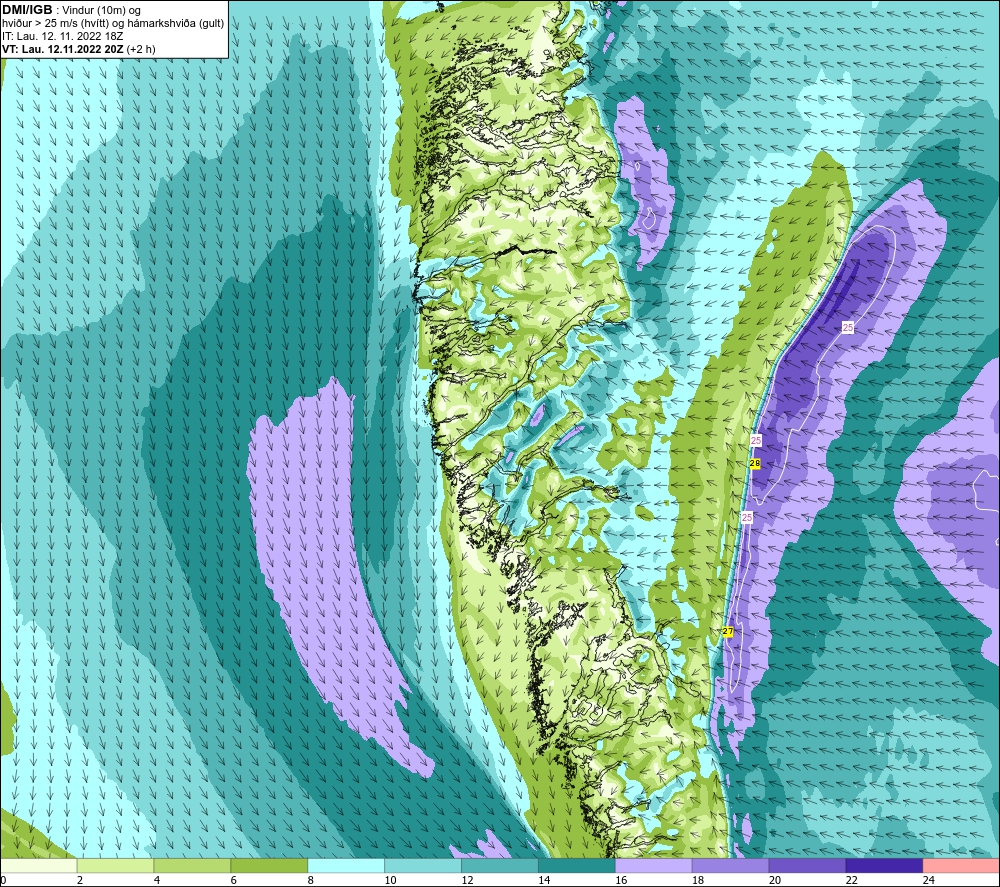Click the '14' tick label on the color scale
This screenshot has width=1000, height=887.
pos(544,880)
